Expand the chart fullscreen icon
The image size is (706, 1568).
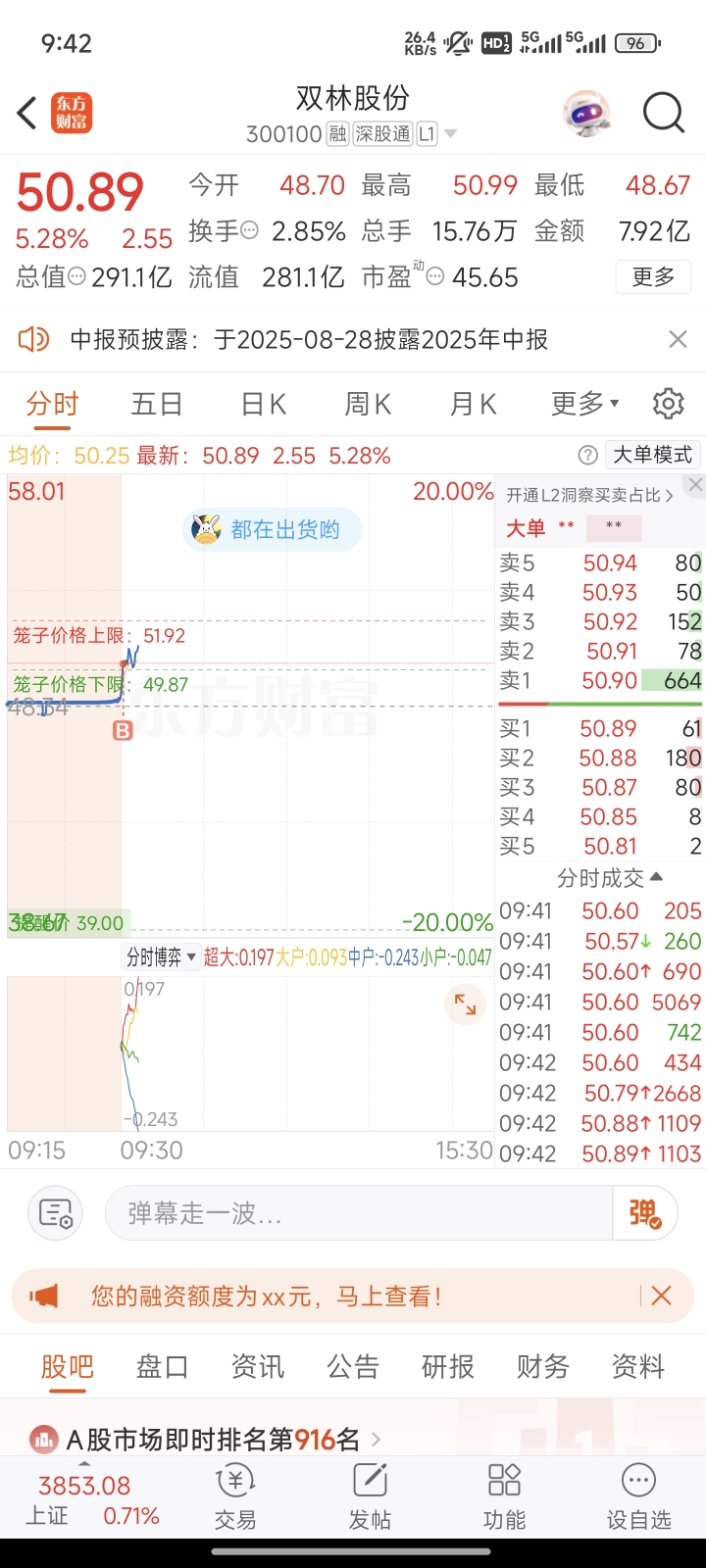465,1005
